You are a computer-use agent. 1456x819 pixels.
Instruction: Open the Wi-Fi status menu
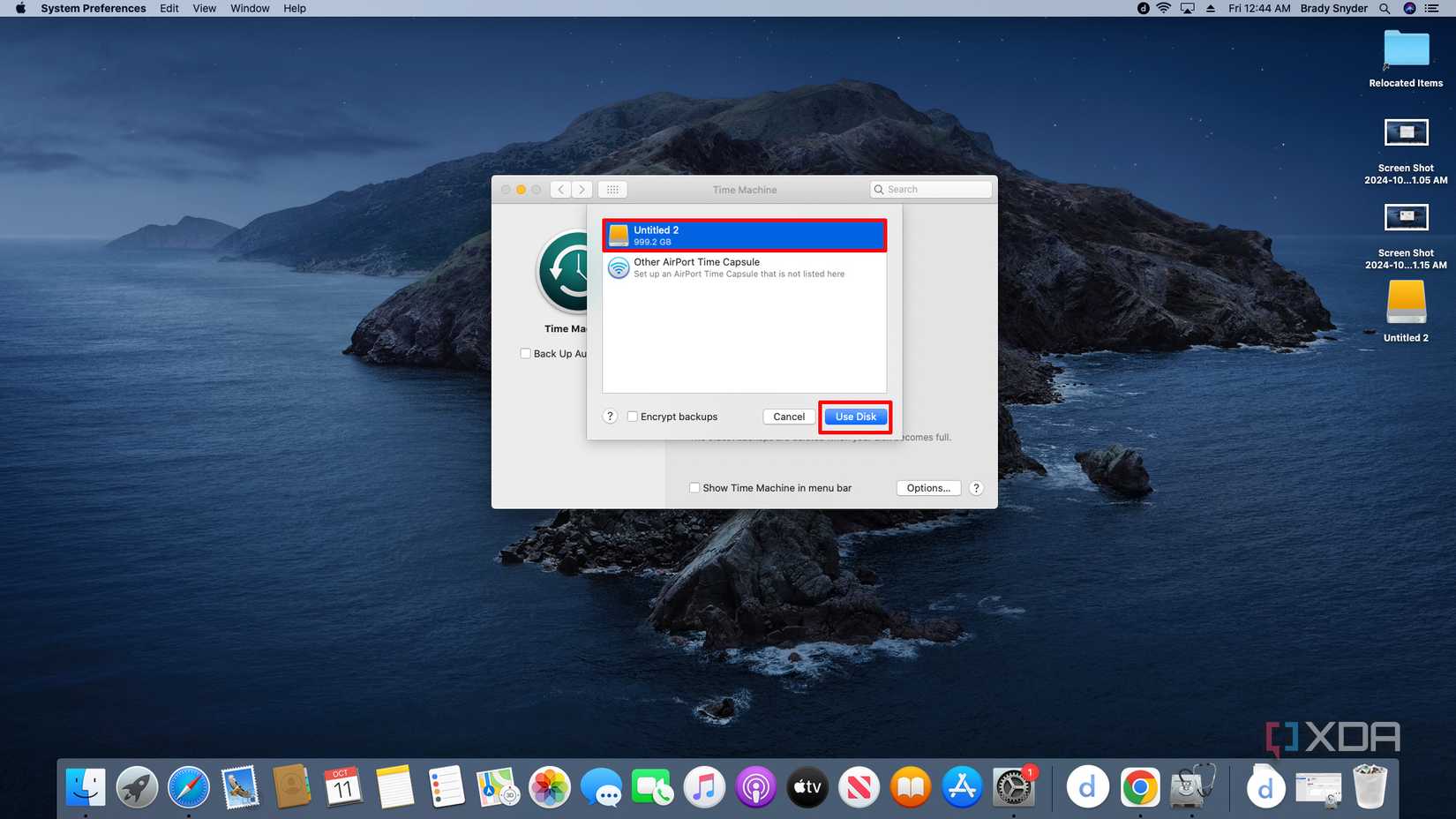coord(1164,8)
